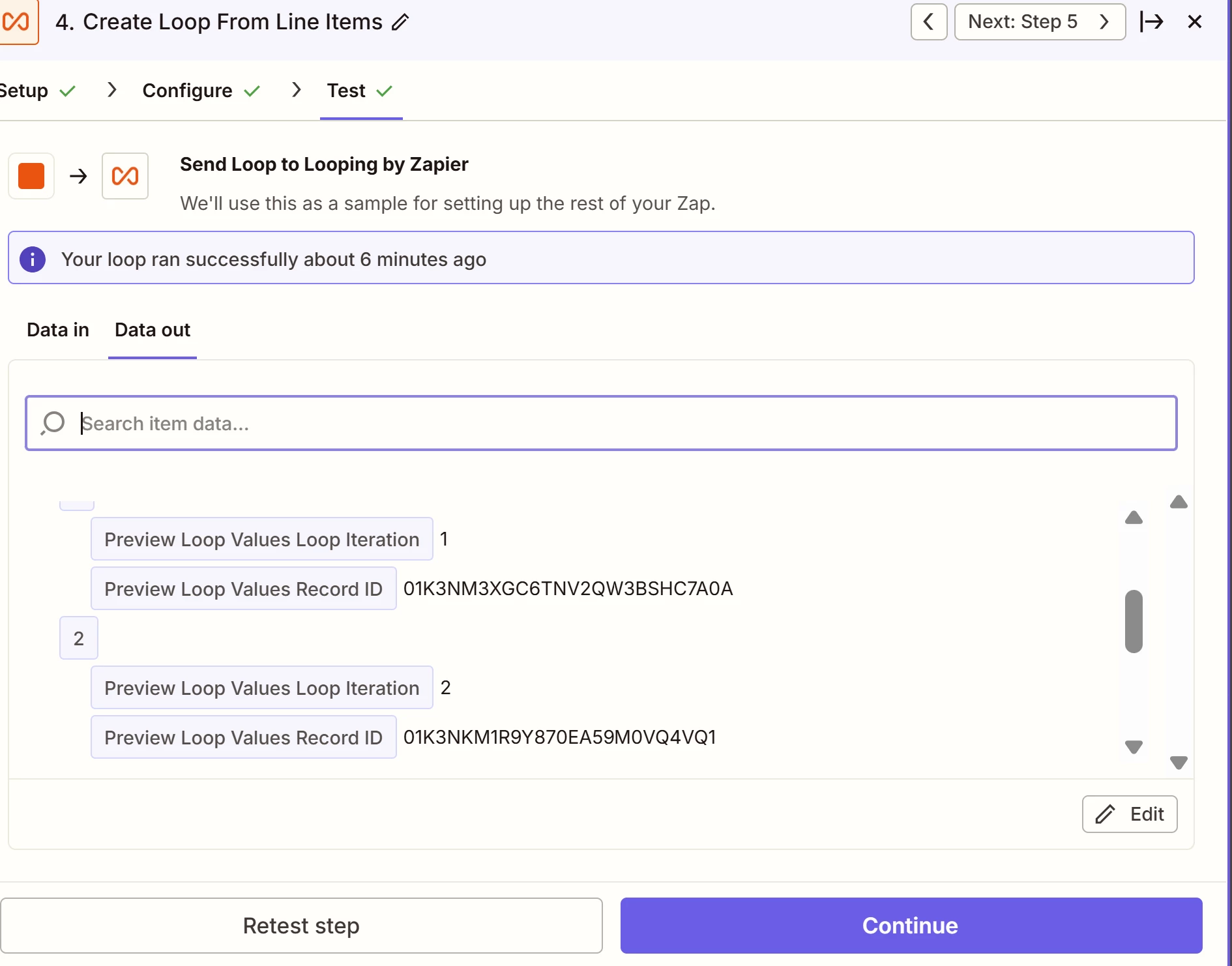The height and width of the screenshot is (966, 1232).
Task: Select Record ID label for 01K3NM3XGC6TNV2QW3BSHC7A0A
Action: click(x=244, y=589)
